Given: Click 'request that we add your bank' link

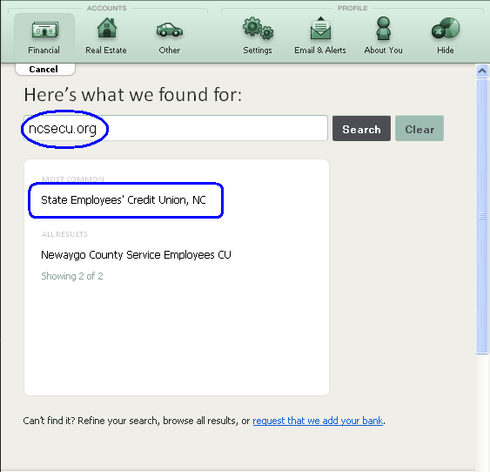Looking at the screenshot, I should point(318,421).
